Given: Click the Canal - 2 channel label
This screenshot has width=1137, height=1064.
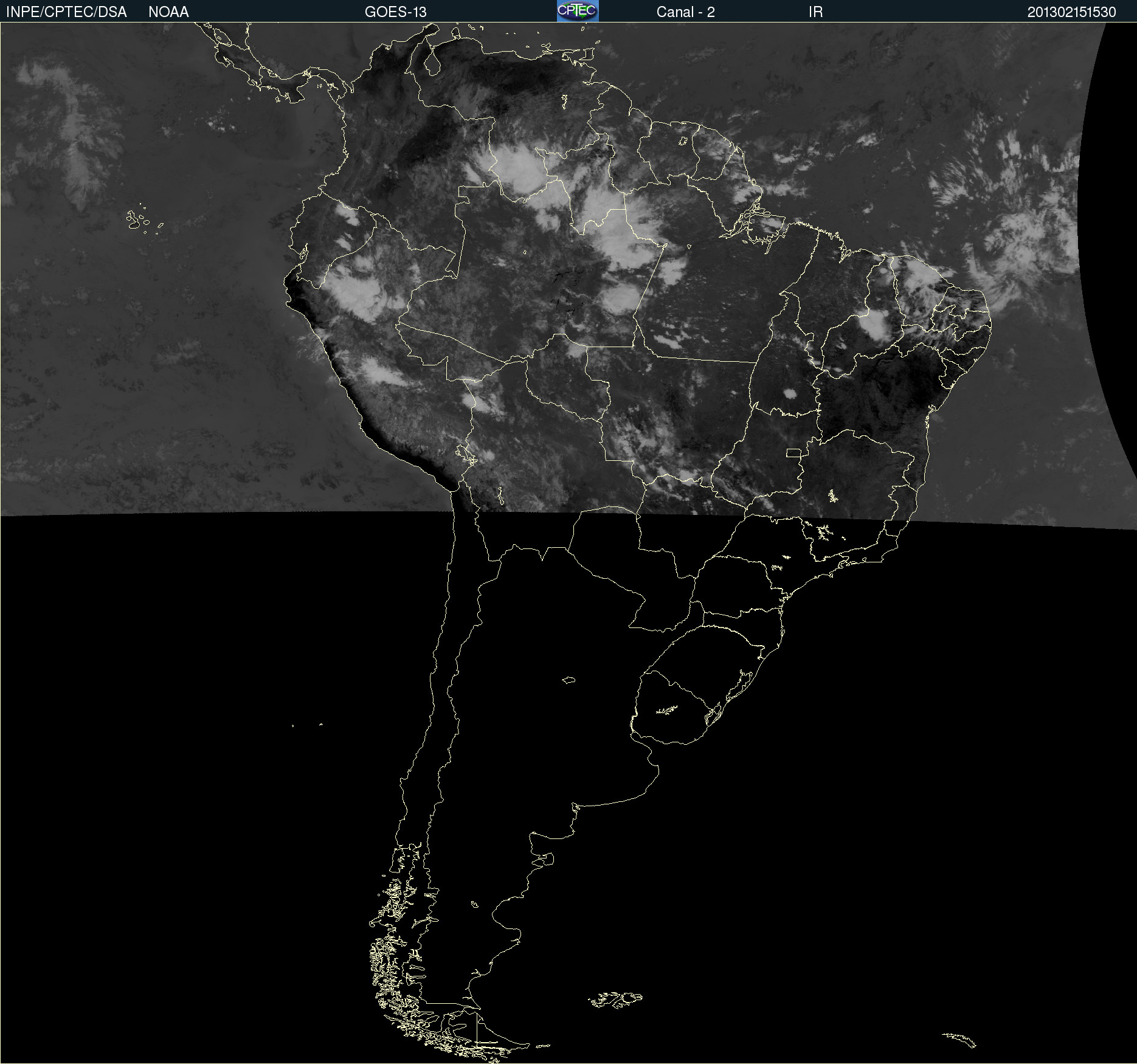Looking at the screenshot, I should pos(686,12).
